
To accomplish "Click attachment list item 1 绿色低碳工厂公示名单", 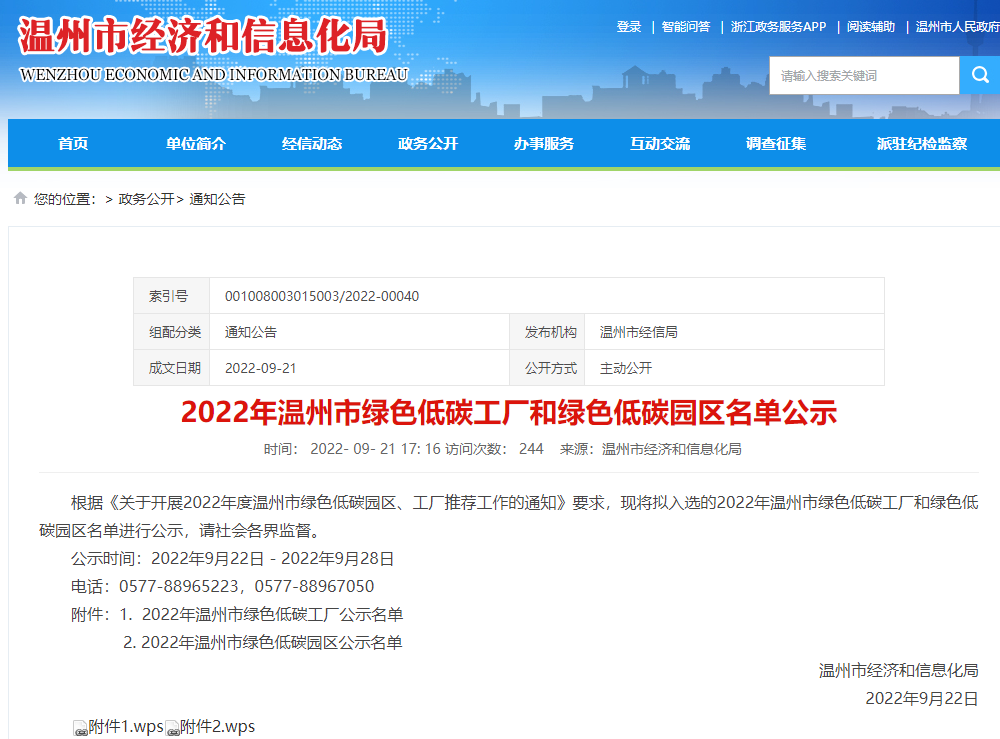I will [x=261, y=615].
